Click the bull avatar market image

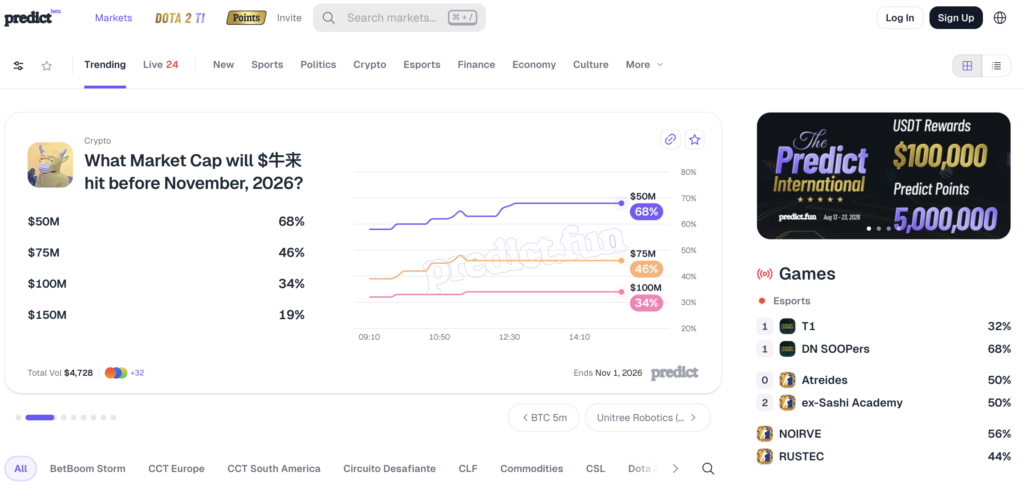[50, 165]
